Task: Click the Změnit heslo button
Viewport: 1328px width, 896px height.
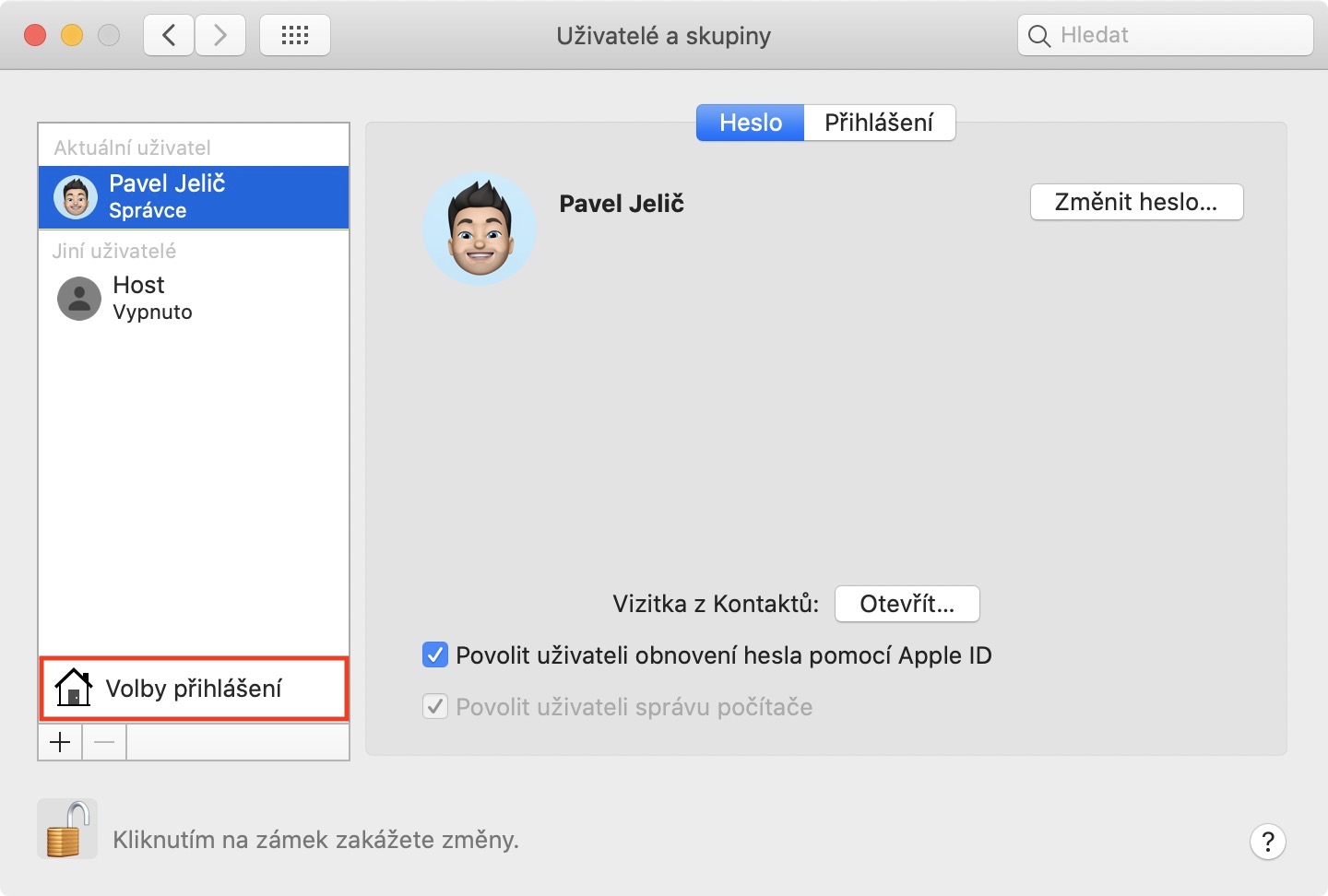Action: (x=1136, y=202)
